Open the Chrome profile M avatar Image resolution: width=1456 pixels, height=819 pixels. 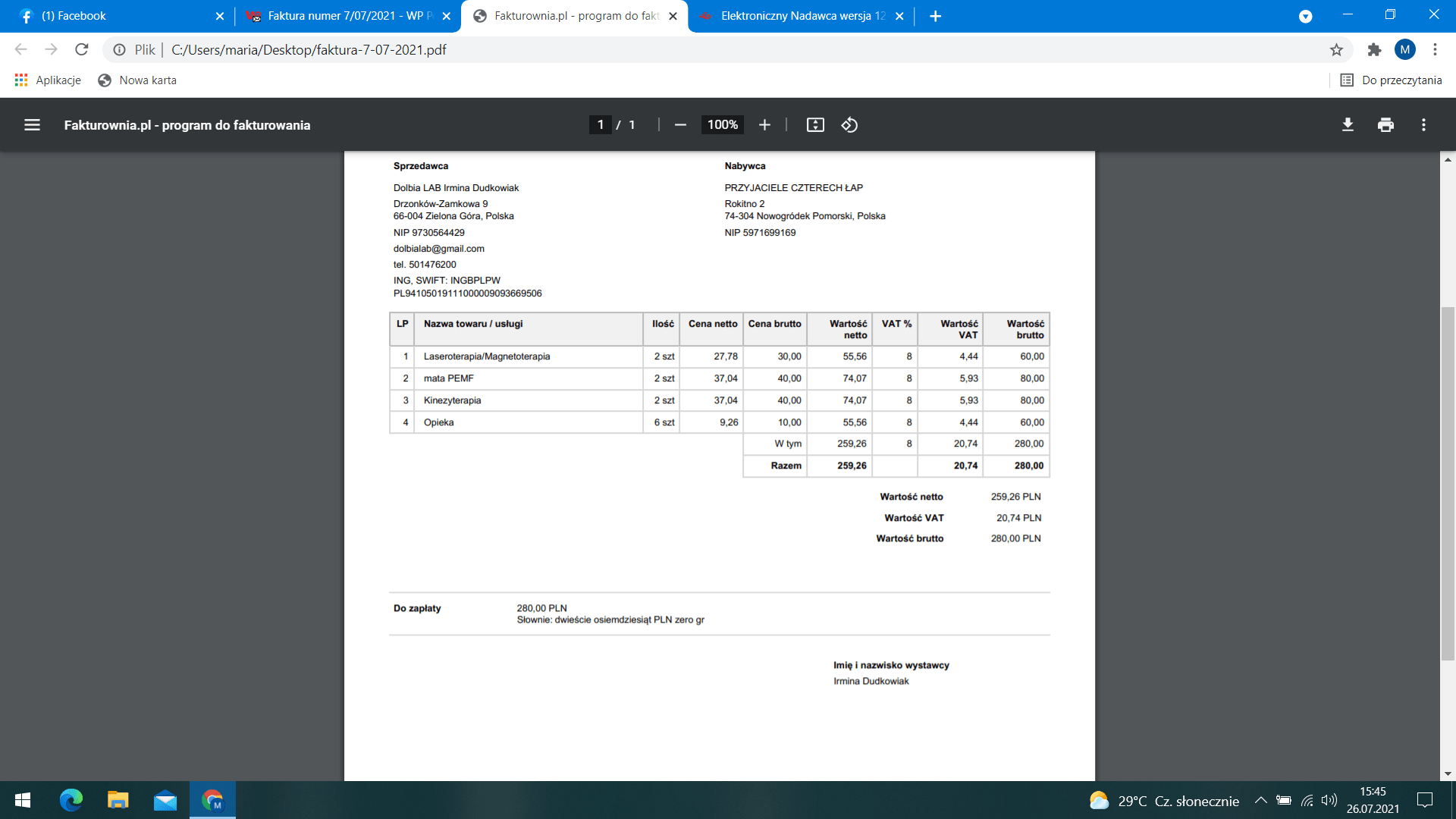pyautogui.click(x=1405, y=50)
